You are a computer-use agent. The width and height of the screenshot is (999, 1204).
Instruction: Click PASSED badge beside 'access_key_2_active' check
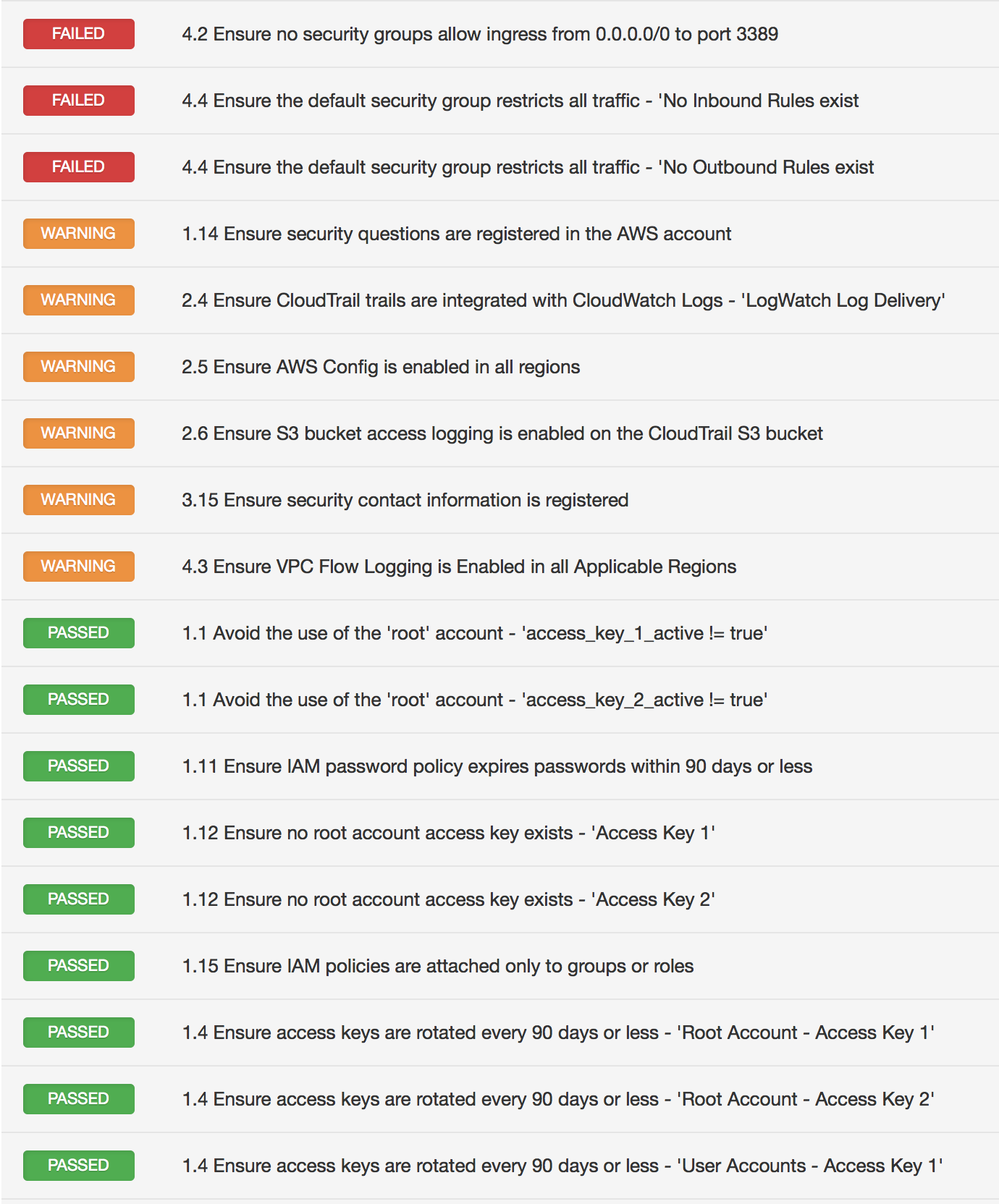click(78, 700)
